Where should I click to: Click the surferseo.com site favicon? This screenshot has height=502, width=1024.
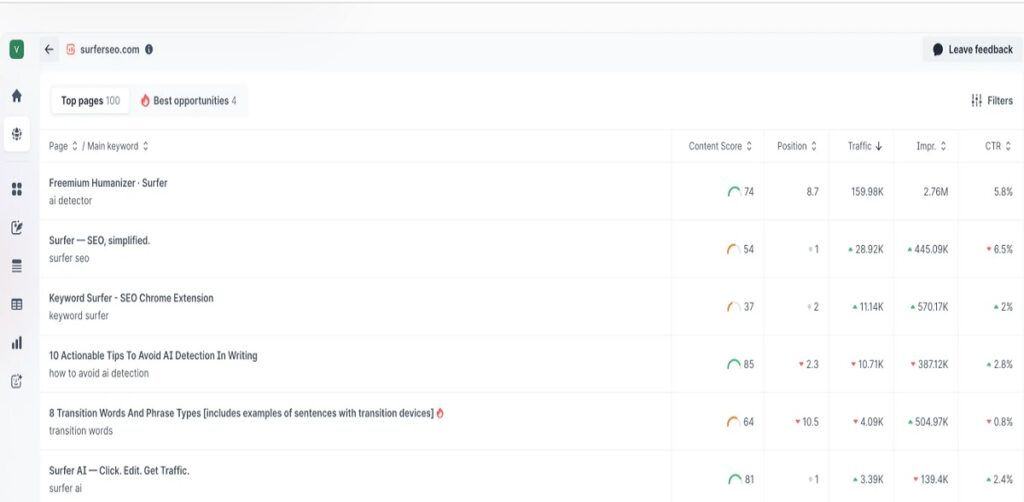click(71, 50)
